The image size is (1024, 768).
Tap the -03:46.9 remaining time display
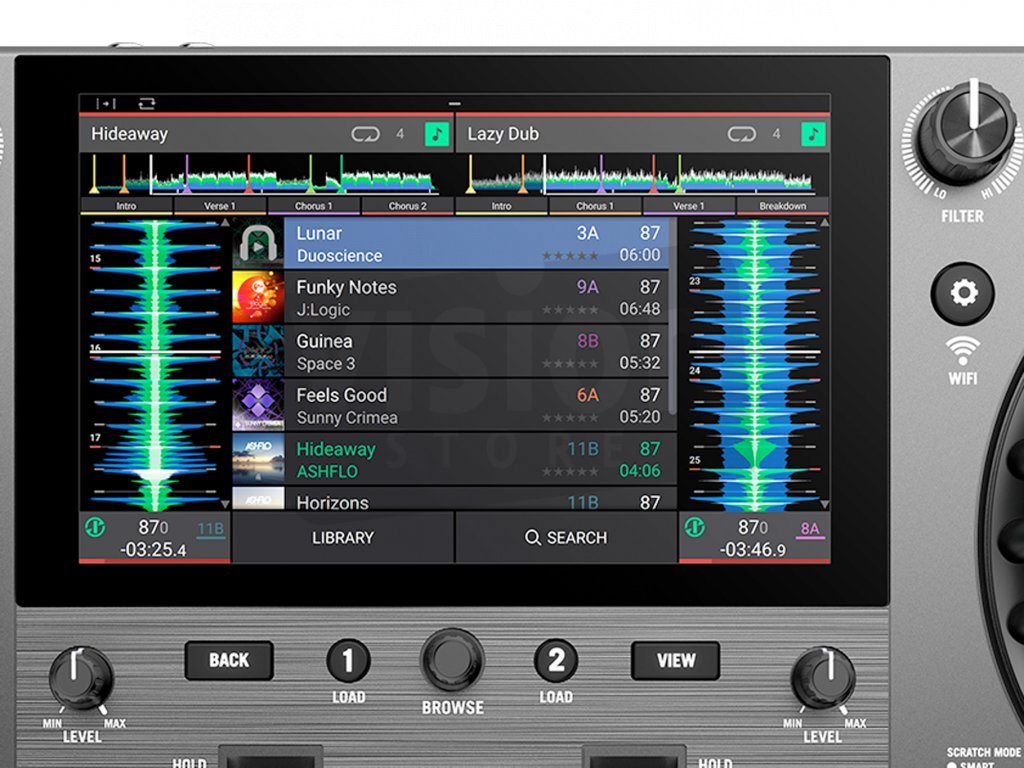[752, 550]
